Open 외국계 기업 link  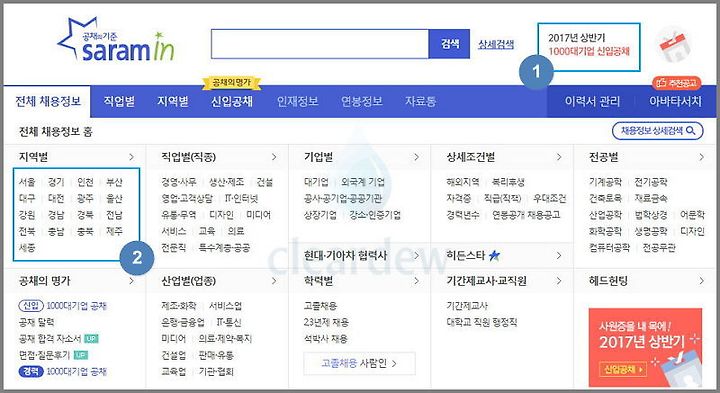(x=363, y=182)
